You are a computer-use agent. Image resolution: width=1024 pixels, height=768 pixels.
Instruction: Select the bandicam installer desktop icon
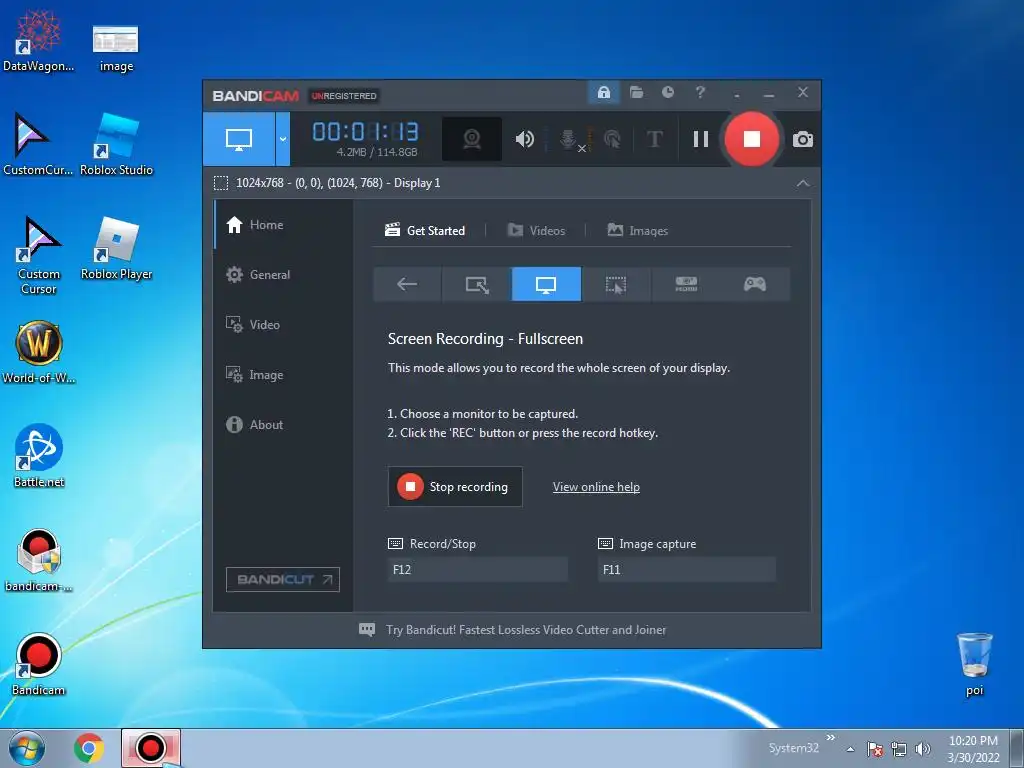coord(39,561)
